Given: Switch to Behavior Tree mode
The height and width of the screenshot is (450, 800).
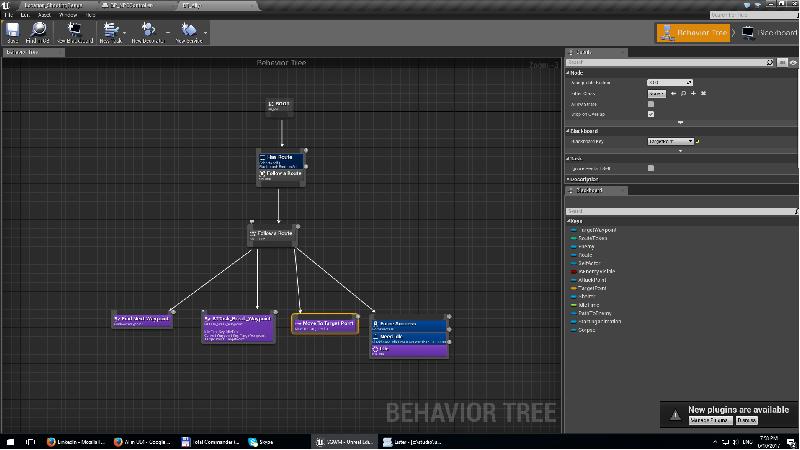Looking at the screenshot, I should coord(693,33).
